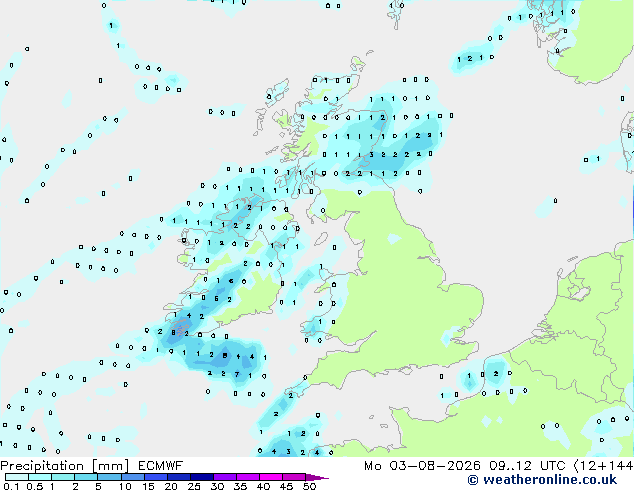Select the 5–10 mm legend color swatch
Image resolution: width=634 pixels, height=490 pixels.
[x=109, y=477]
